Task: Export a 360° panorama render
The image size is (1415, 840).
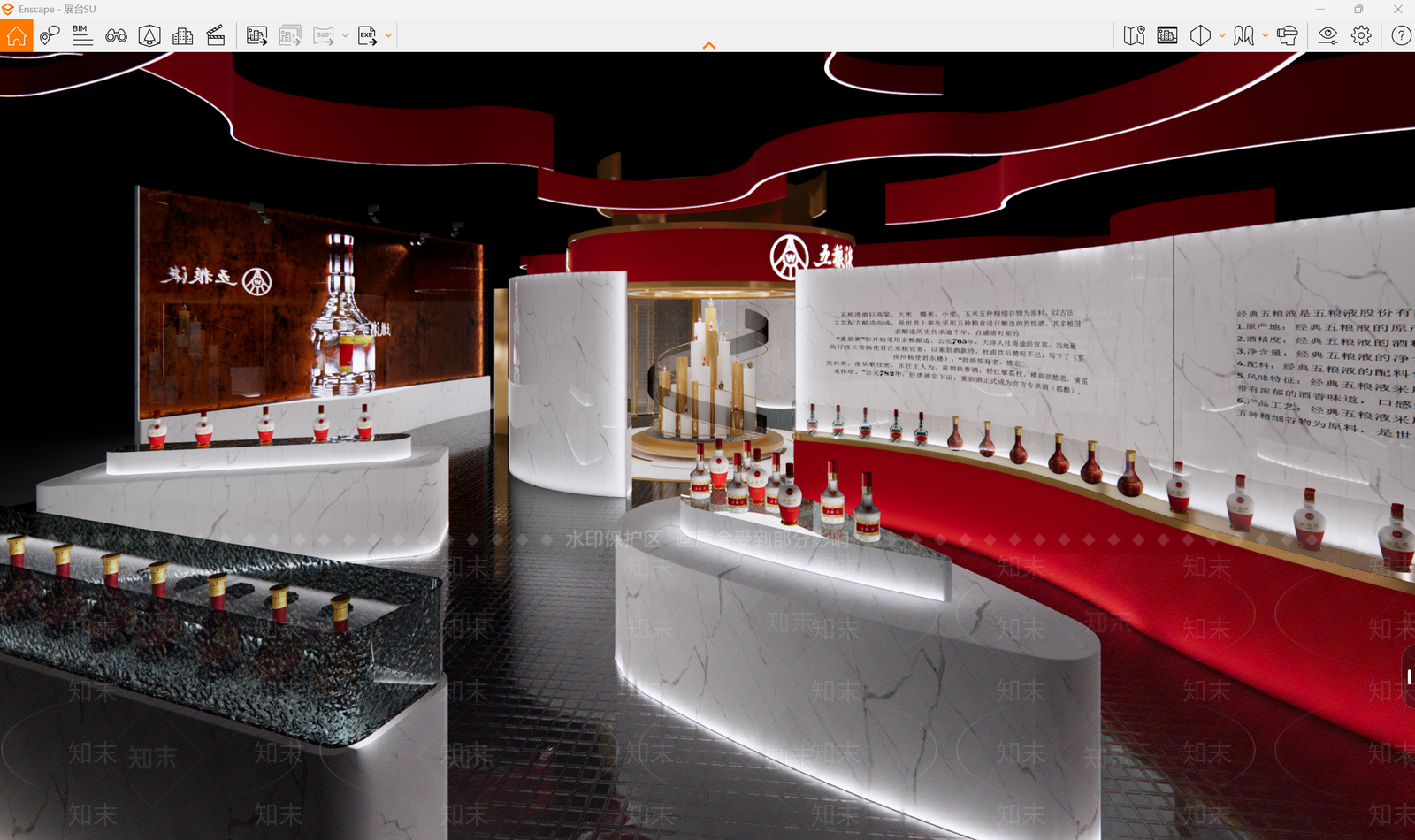Action: tap(324, 35)
